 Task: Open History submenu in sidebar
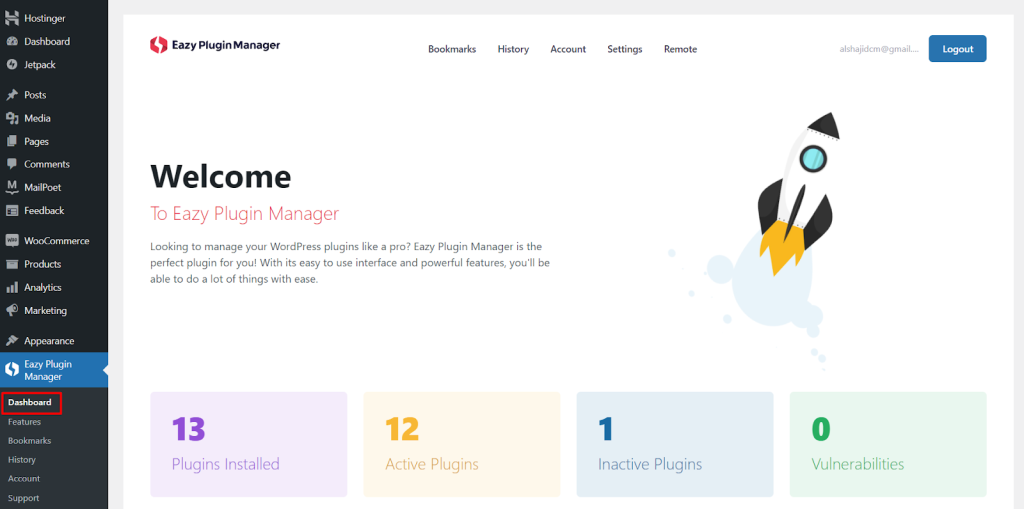pyautogui.click(x=22, y=459)
